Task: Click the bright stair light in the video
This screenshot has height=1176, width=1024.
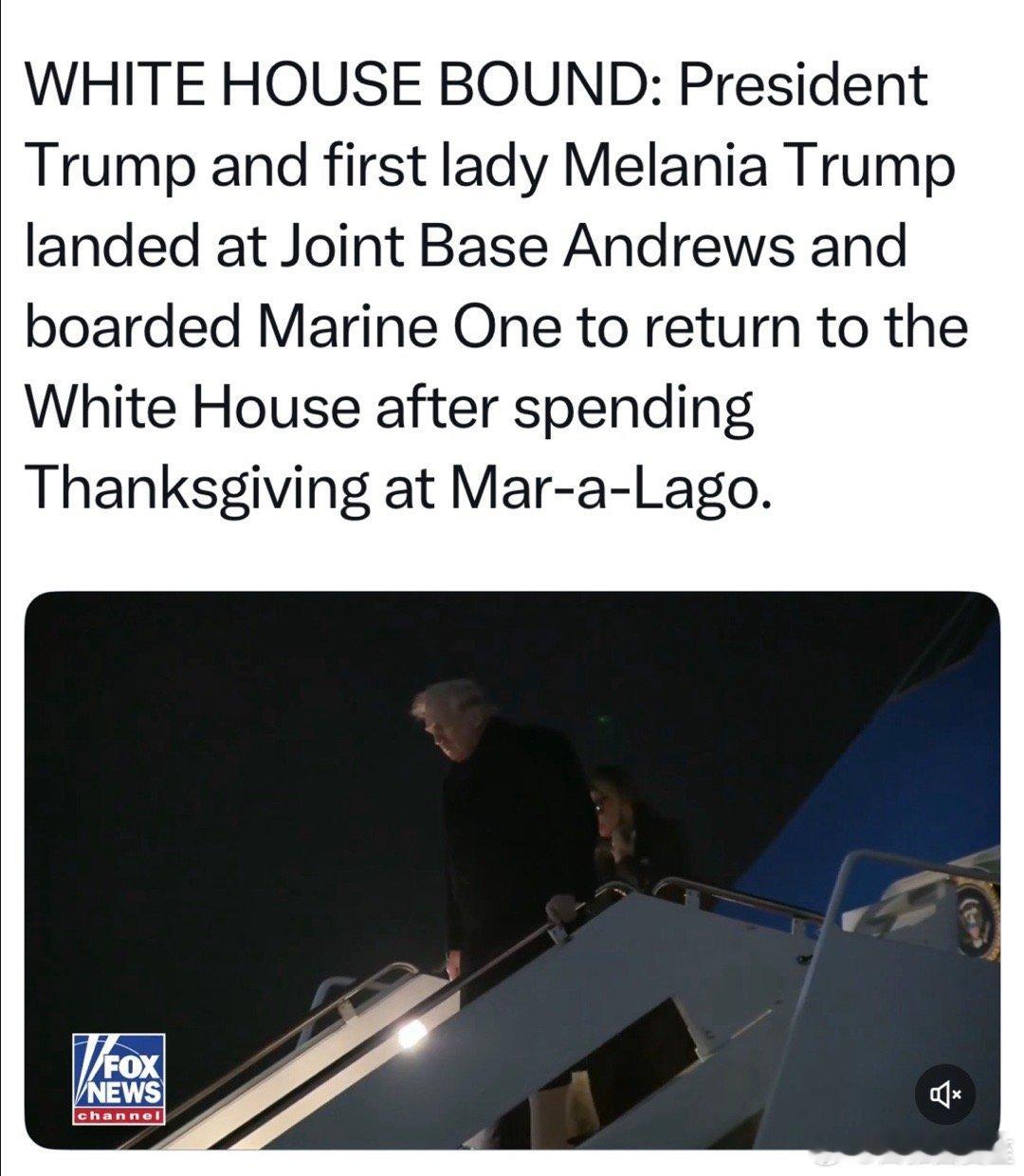Action: tap(410, 1036)
